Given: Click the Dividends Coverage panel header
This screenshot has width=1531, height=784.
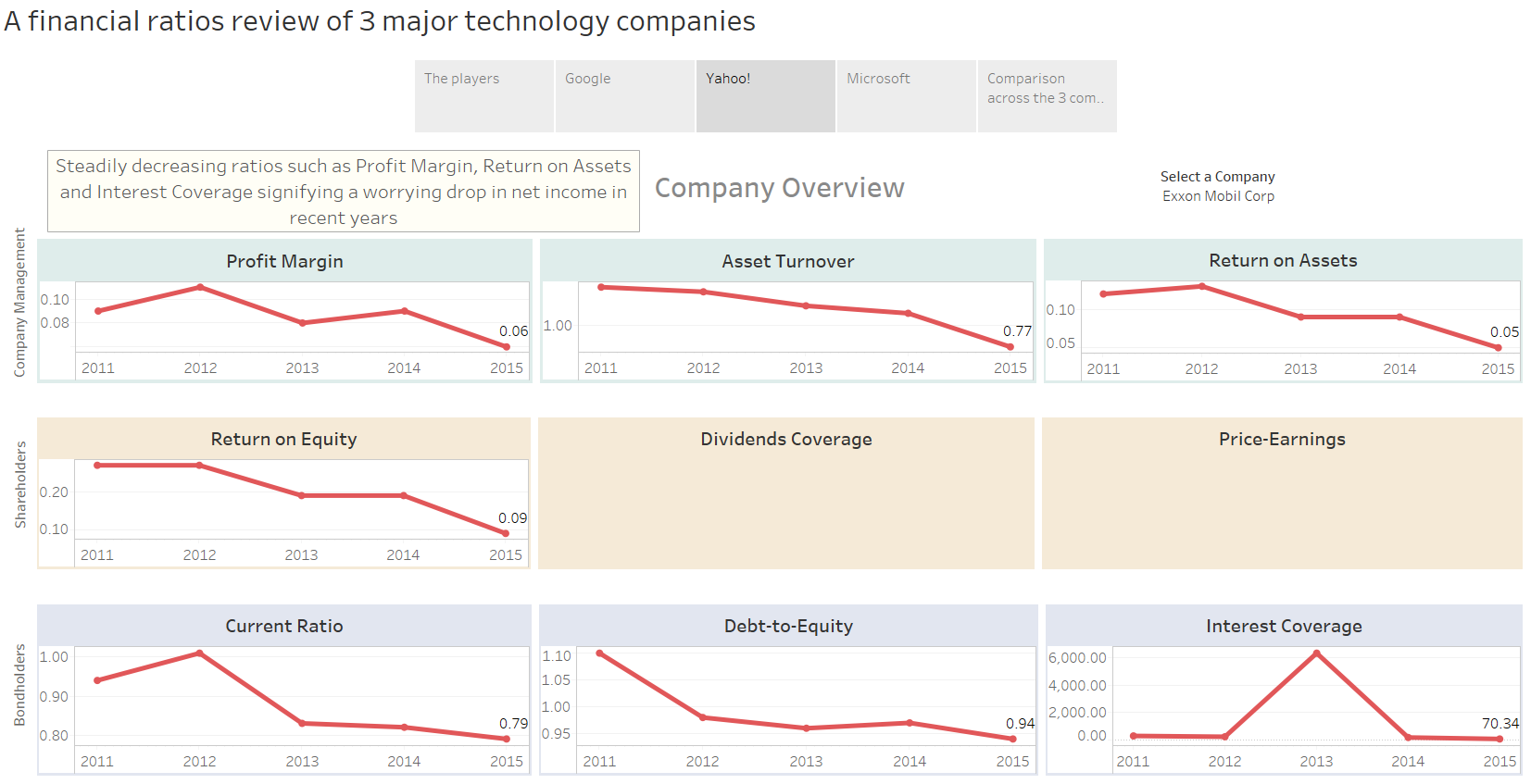Looking at the screenshot, I should click(785, 439).
